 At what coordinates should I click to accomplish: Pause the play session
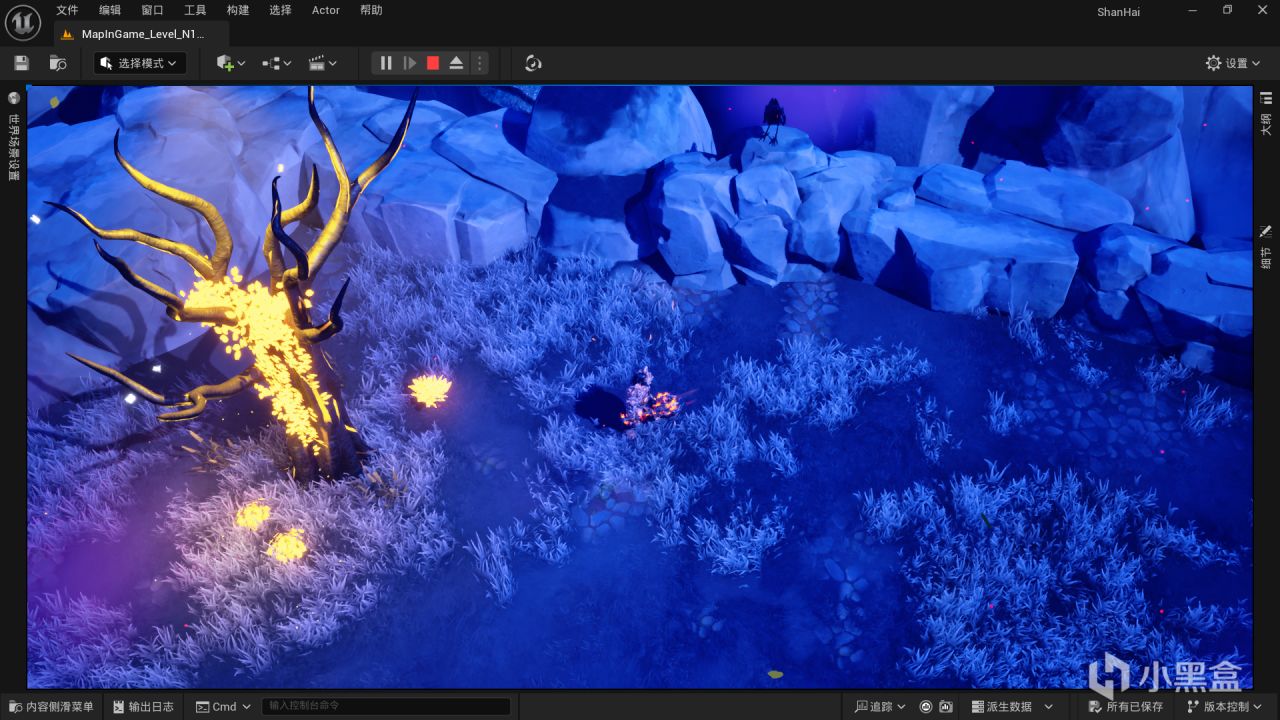(386, 63)
